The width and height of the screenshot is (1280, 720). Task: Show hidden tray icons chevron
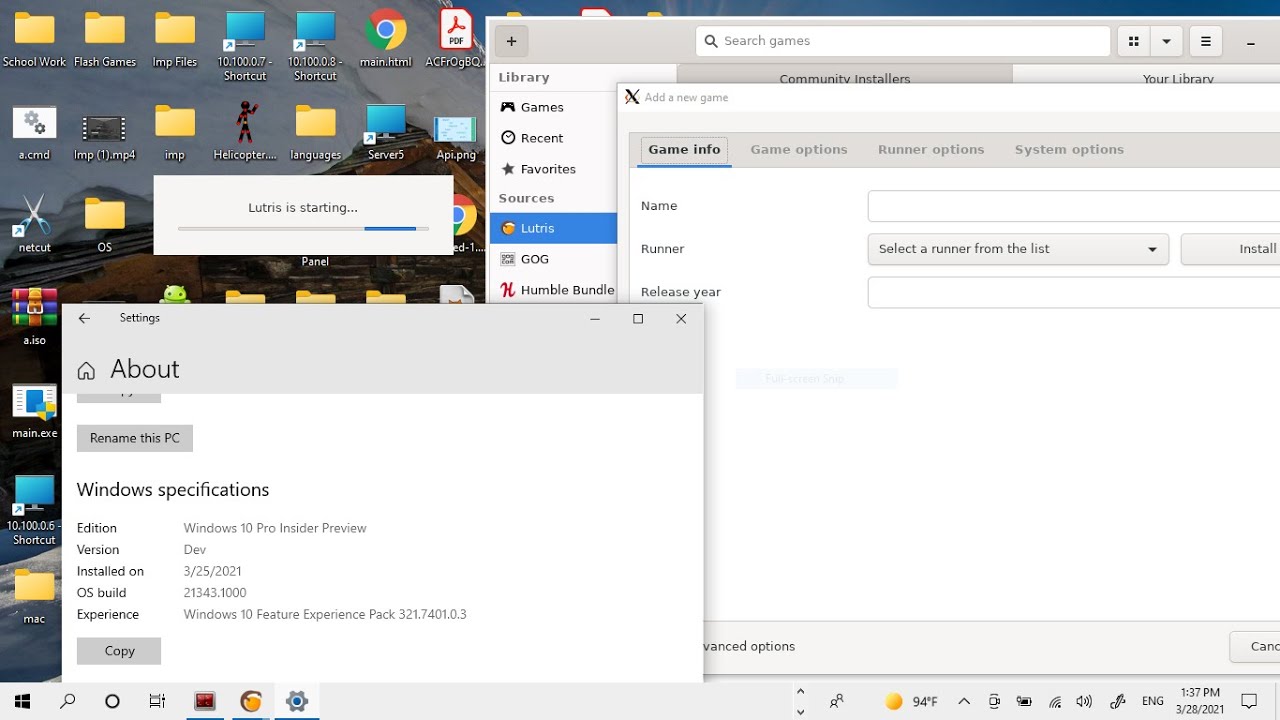click(x=964, y=702)
